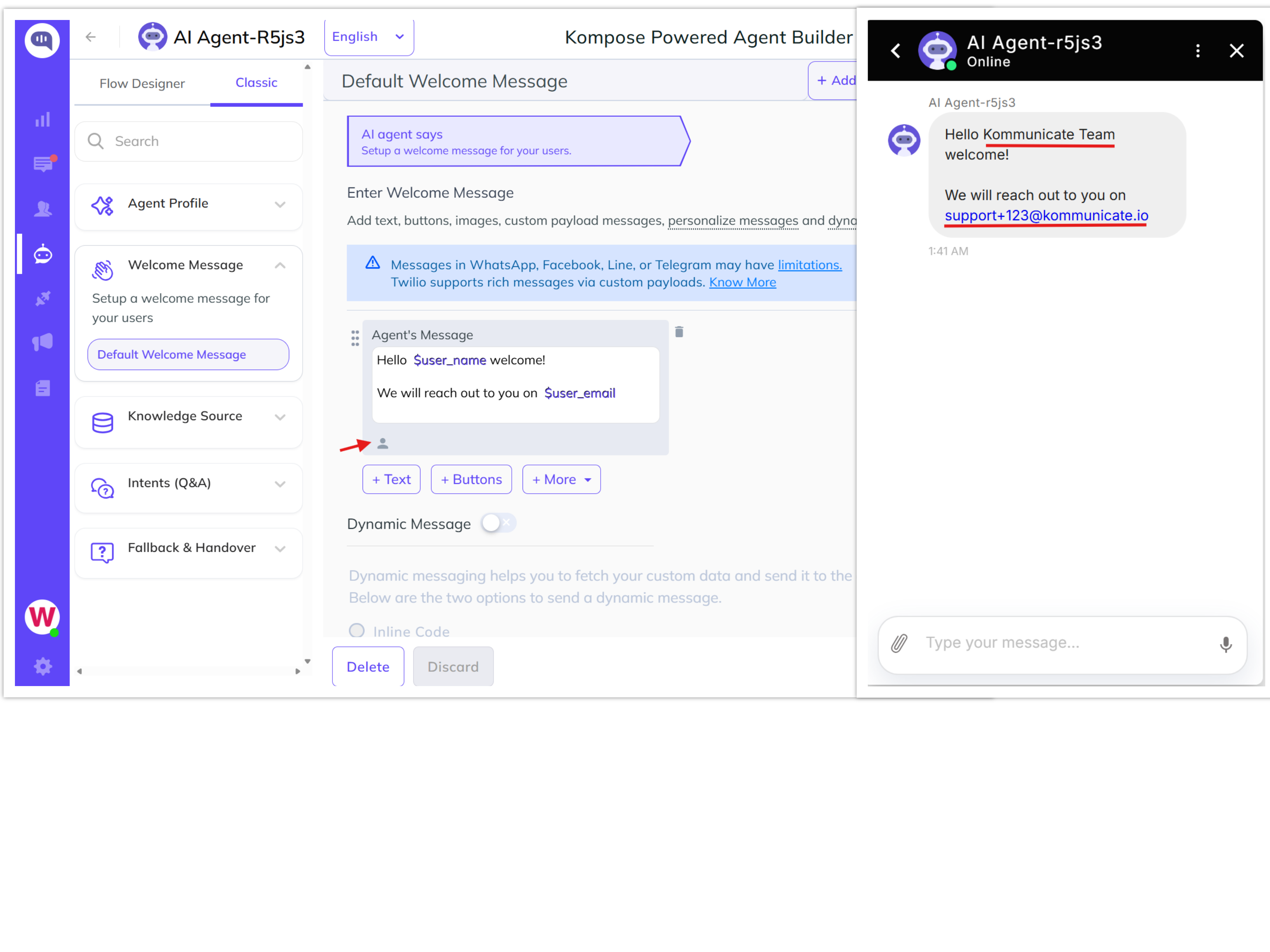Click the + Text button
This screenshot has height=952, width=1270.
[x=391, y=479]
